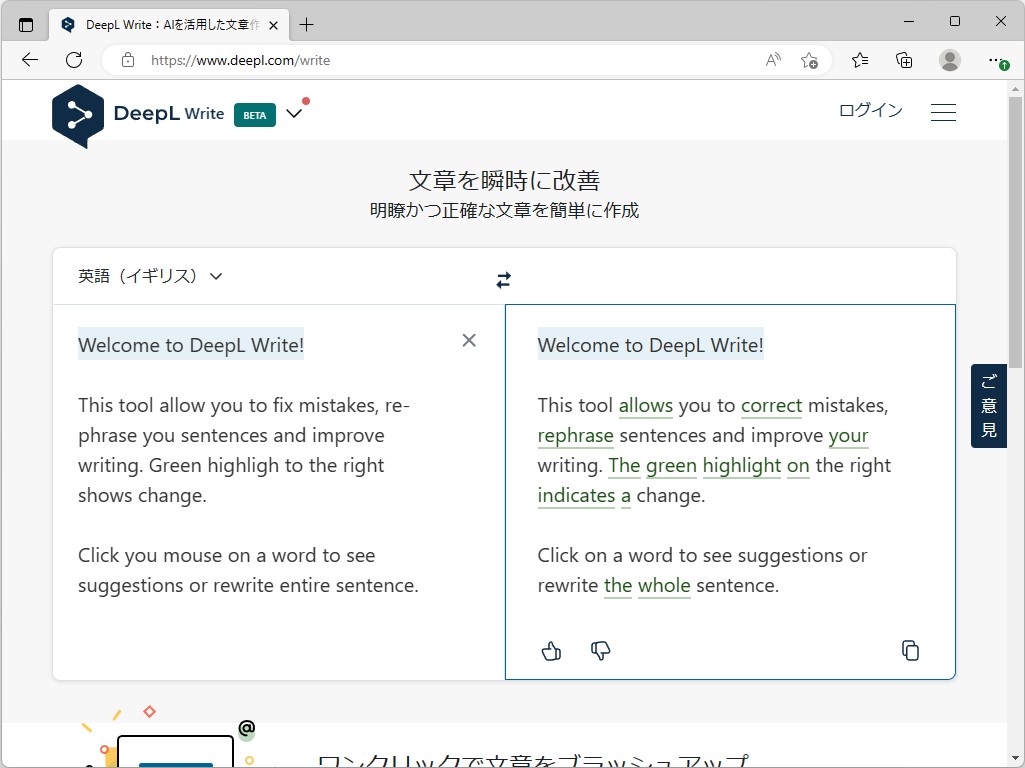This screenshot has width=1025, height=768.
Task: Give a thumbs up to the rewritten text
Action: (551, 651)
